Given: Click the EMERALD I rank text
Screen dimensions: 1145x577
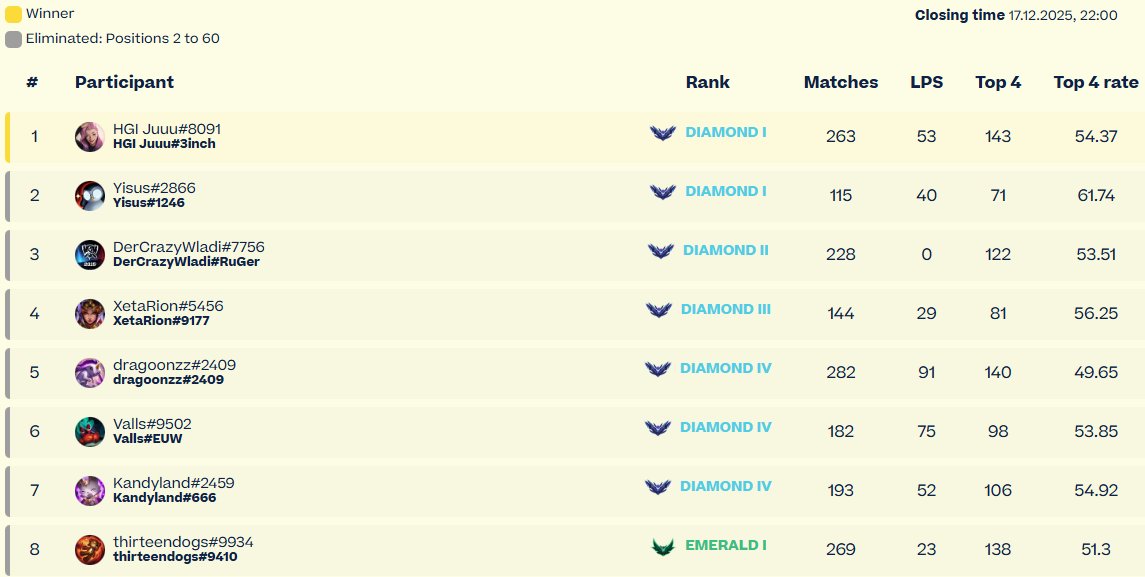Looking at the screenshot, I should tap(726, 545).
